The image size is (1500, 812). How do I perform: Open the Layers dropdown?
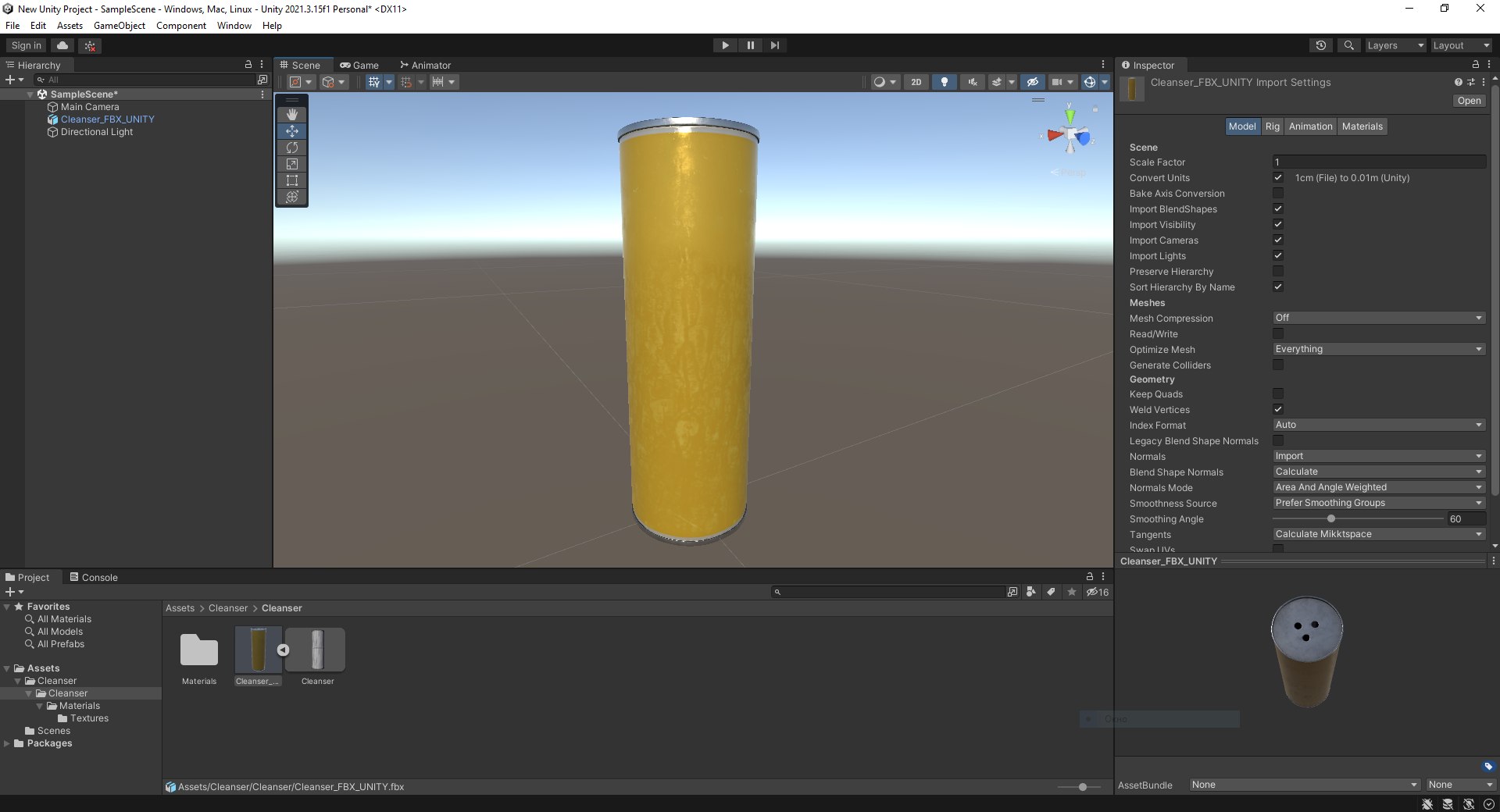1395,45
